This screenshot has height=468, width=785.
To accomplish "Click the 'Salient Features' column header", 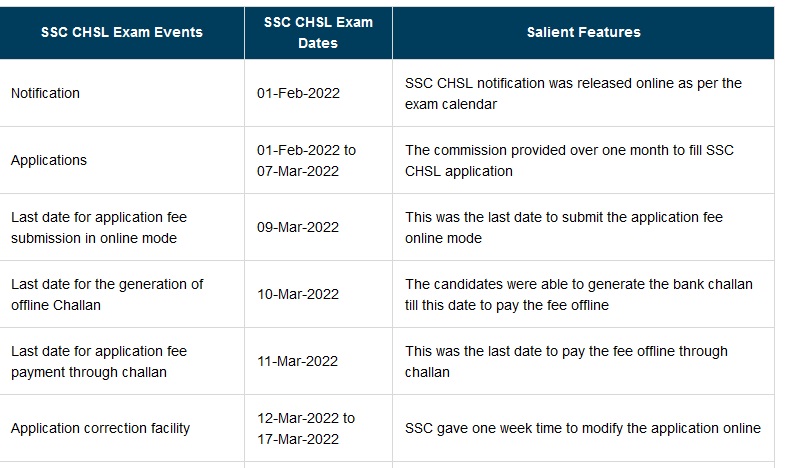I will tap(583, 32).
